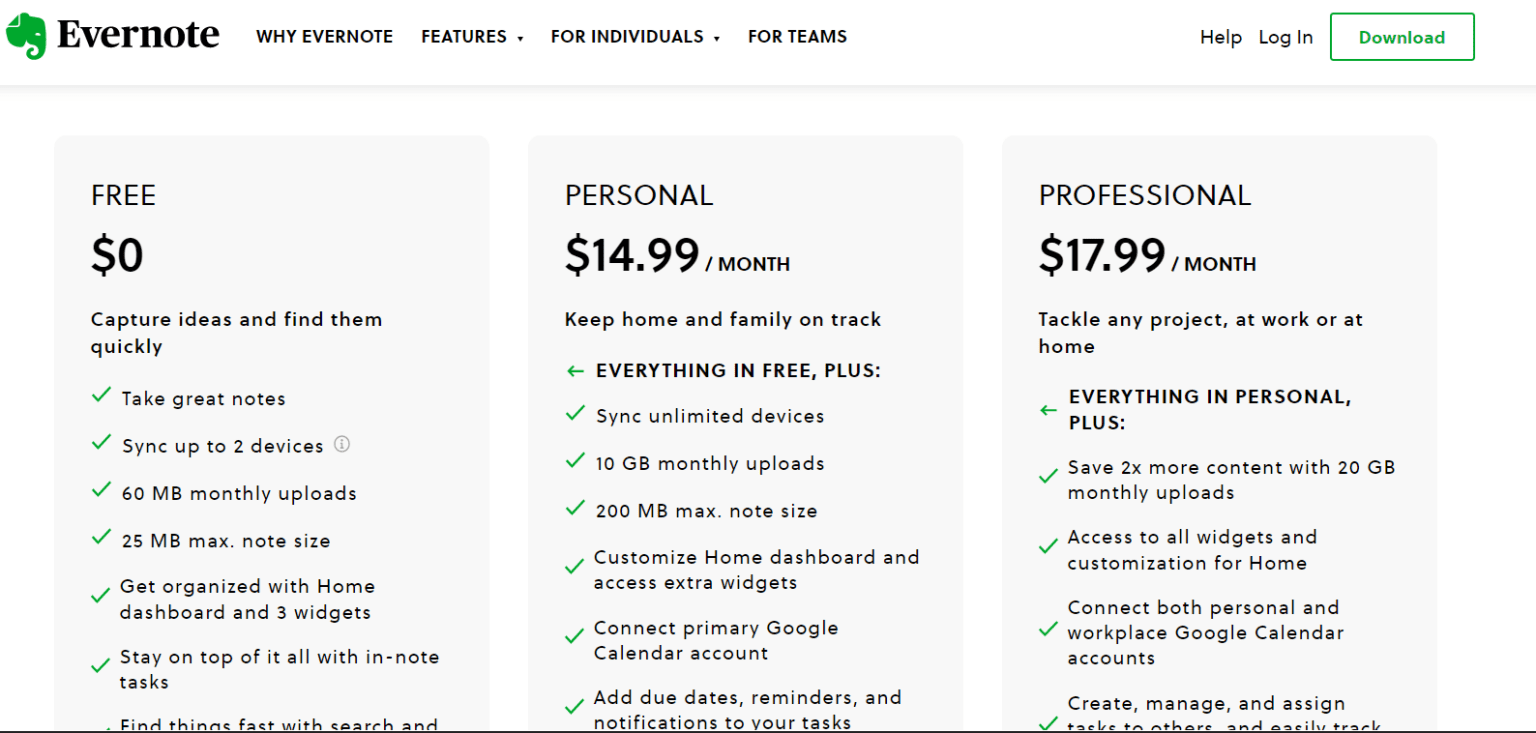Click the green arrow before Everything in Free, Plus

(x=575, y=371)
